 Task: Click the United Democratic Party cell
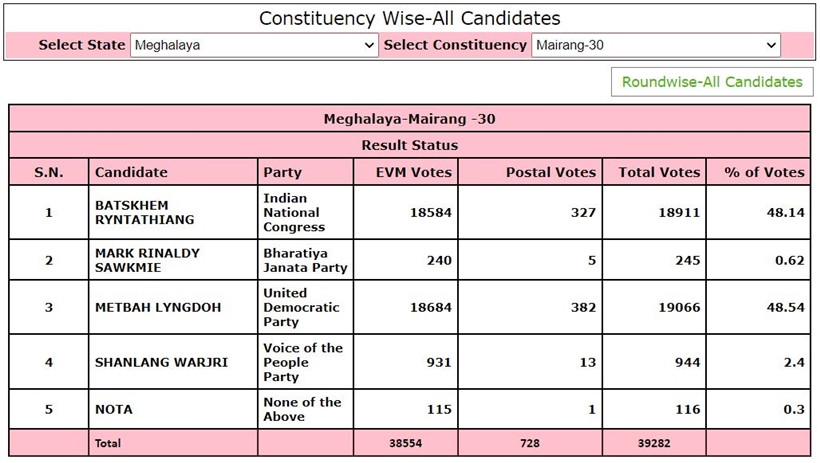click(305, 308)
